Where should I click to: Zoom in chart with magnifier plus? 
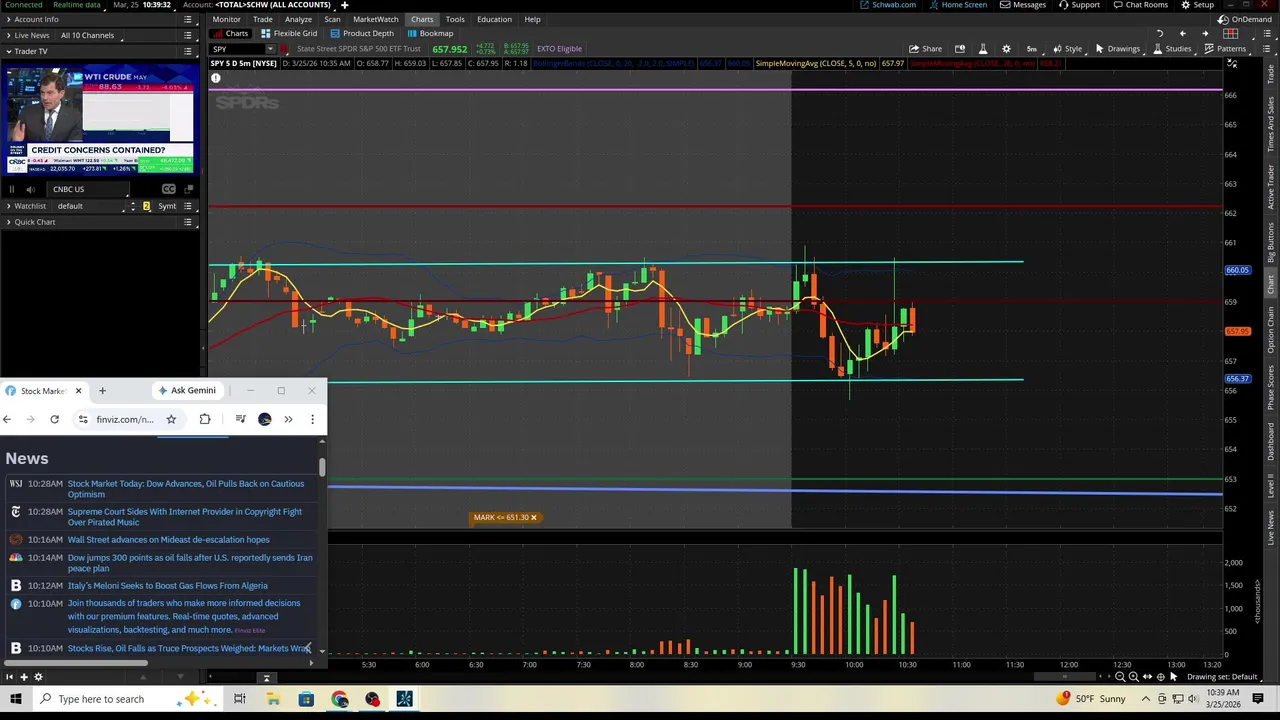tap(1133, 677)
